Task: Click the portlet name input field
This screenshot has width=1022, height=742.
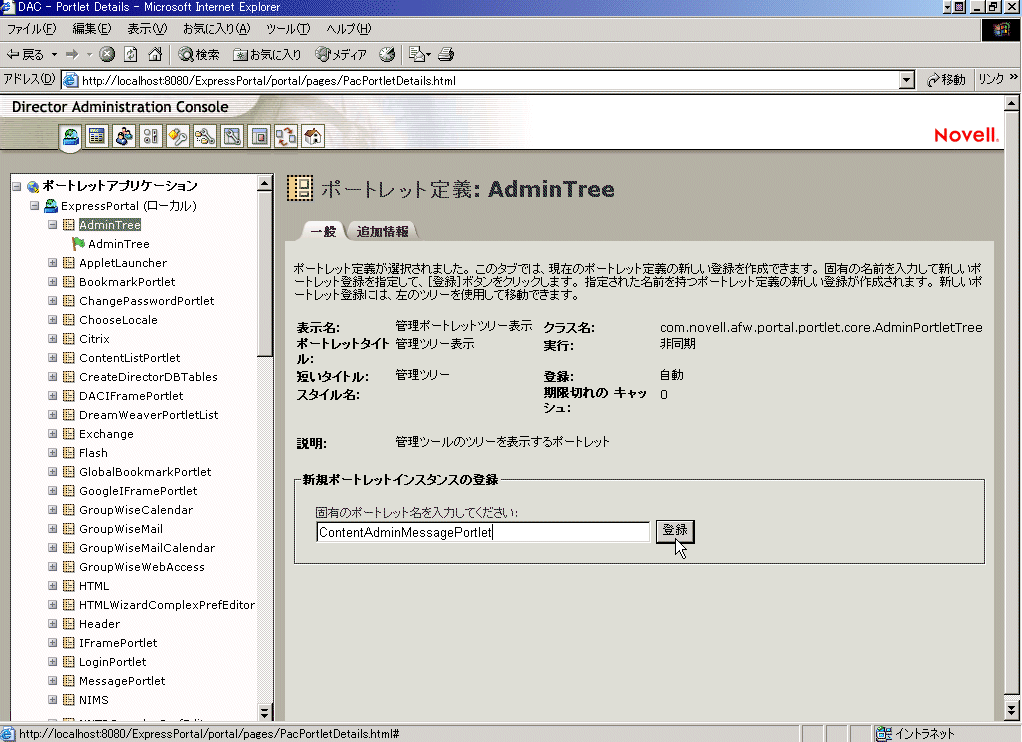Action: (483, 532)
